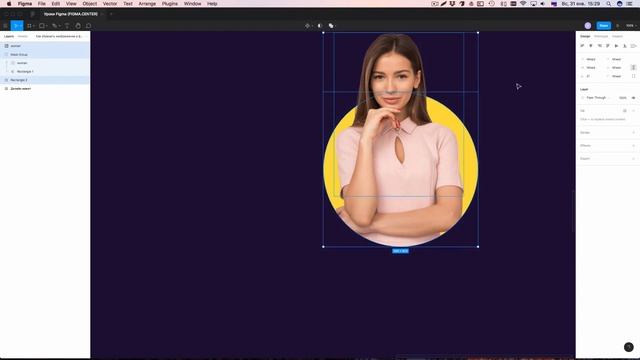Add an Export setting with plus
The image size is (640, 360).
point(633,158)
